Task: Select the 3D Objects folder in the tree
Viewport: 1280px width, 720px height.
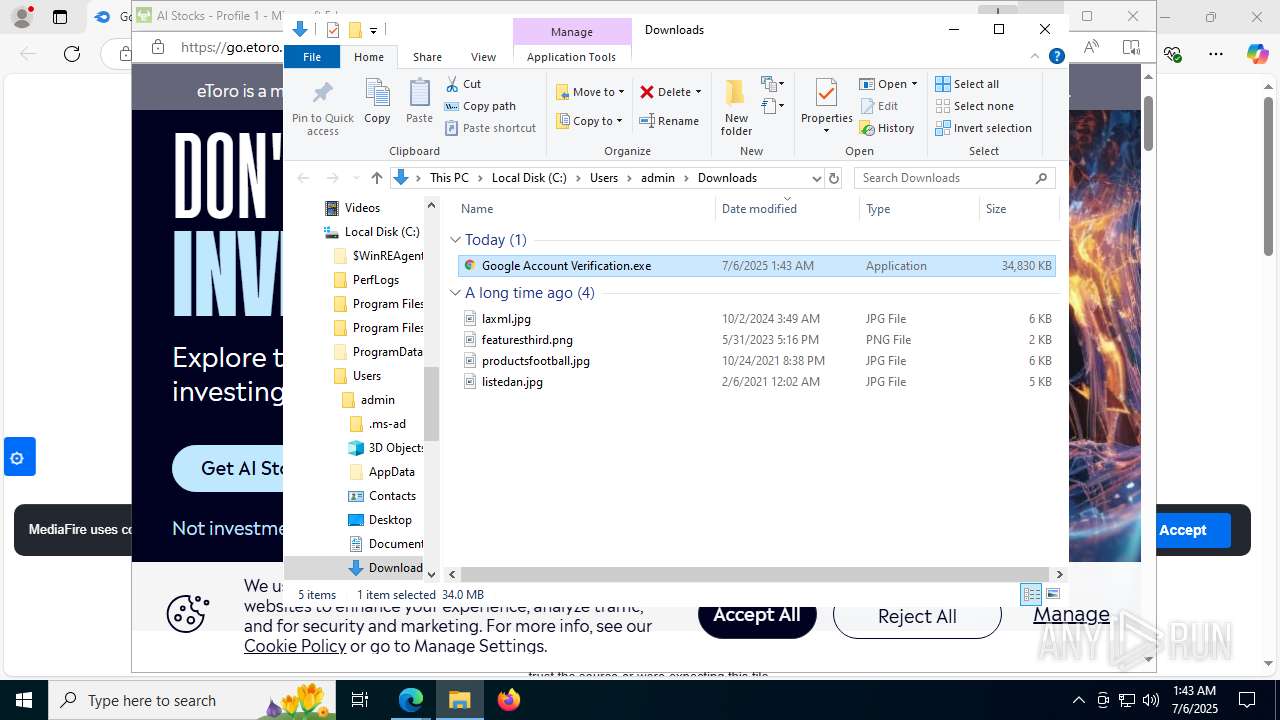Action: coord(396,448)
